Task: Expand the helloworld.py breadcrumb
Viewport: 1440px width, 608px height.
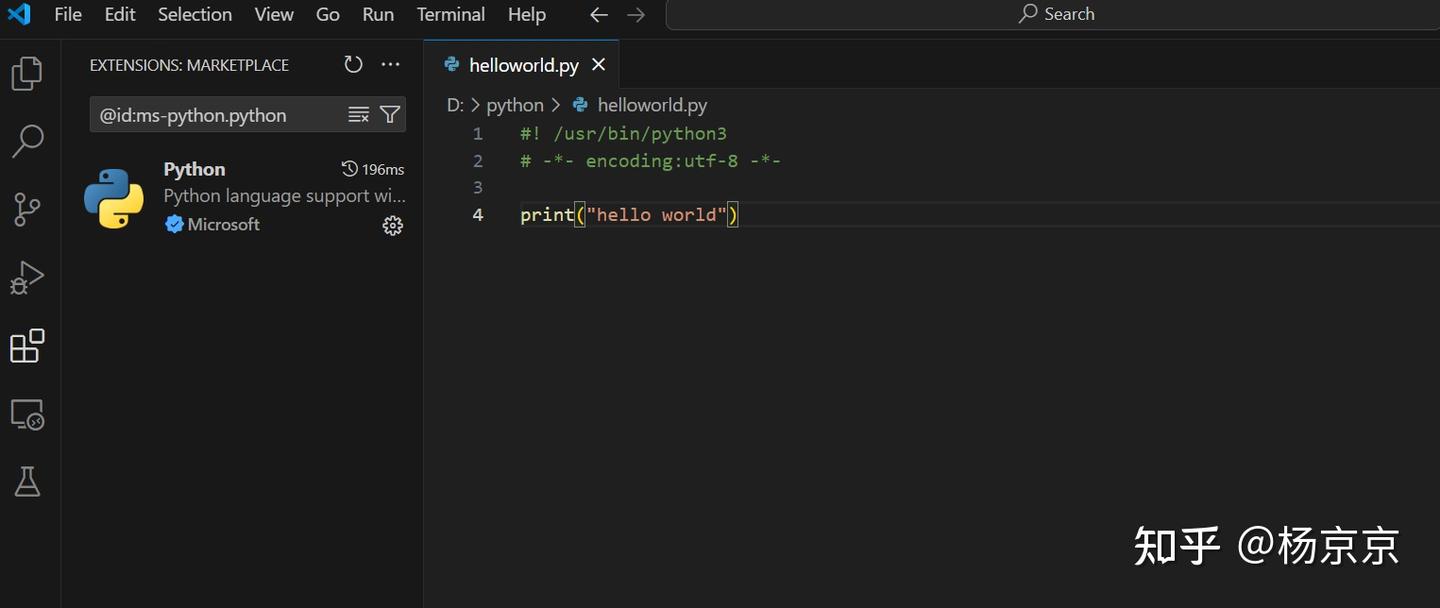Action: click(651, 104)
